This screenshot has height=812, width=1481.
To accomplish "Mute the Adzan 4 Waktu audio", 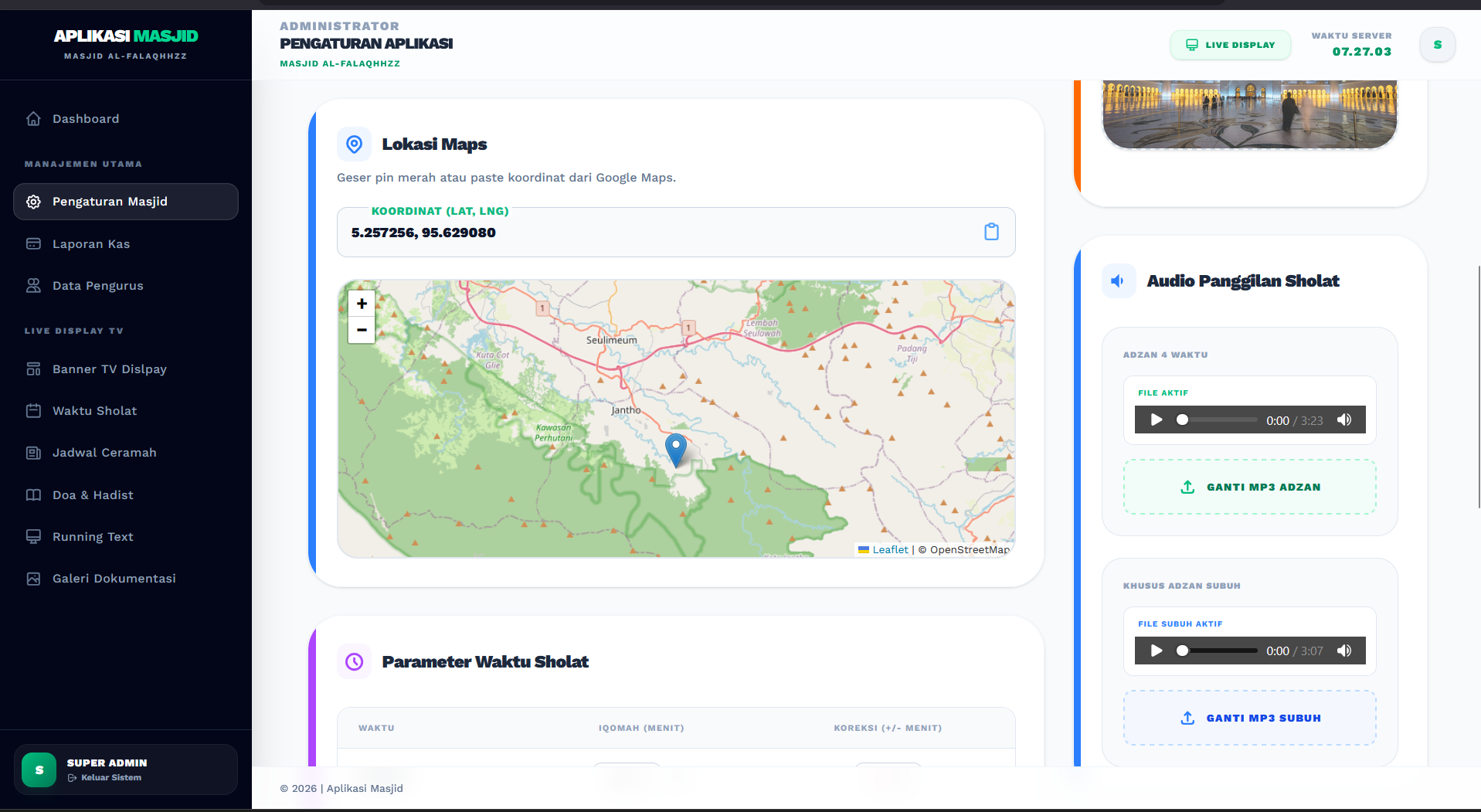I will pos(1344,420).
